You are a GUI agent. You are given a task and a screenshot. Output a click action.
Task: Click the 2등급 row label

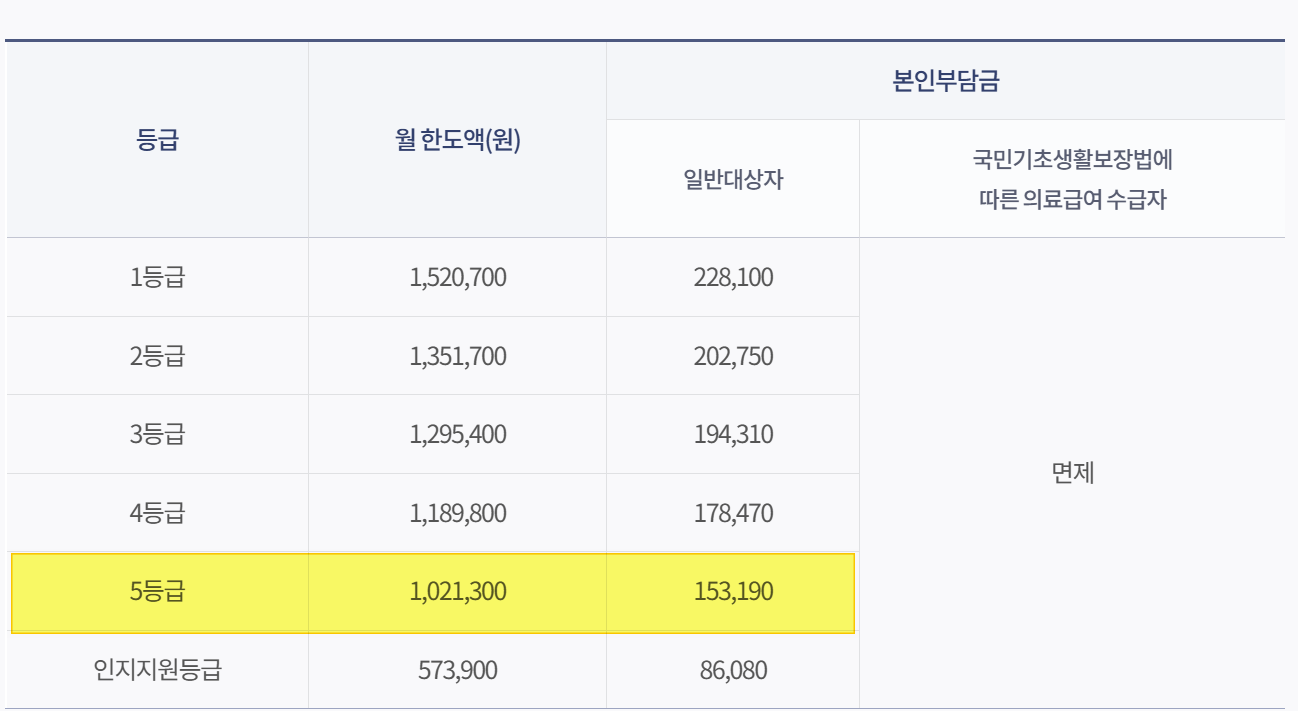(156, 355)
